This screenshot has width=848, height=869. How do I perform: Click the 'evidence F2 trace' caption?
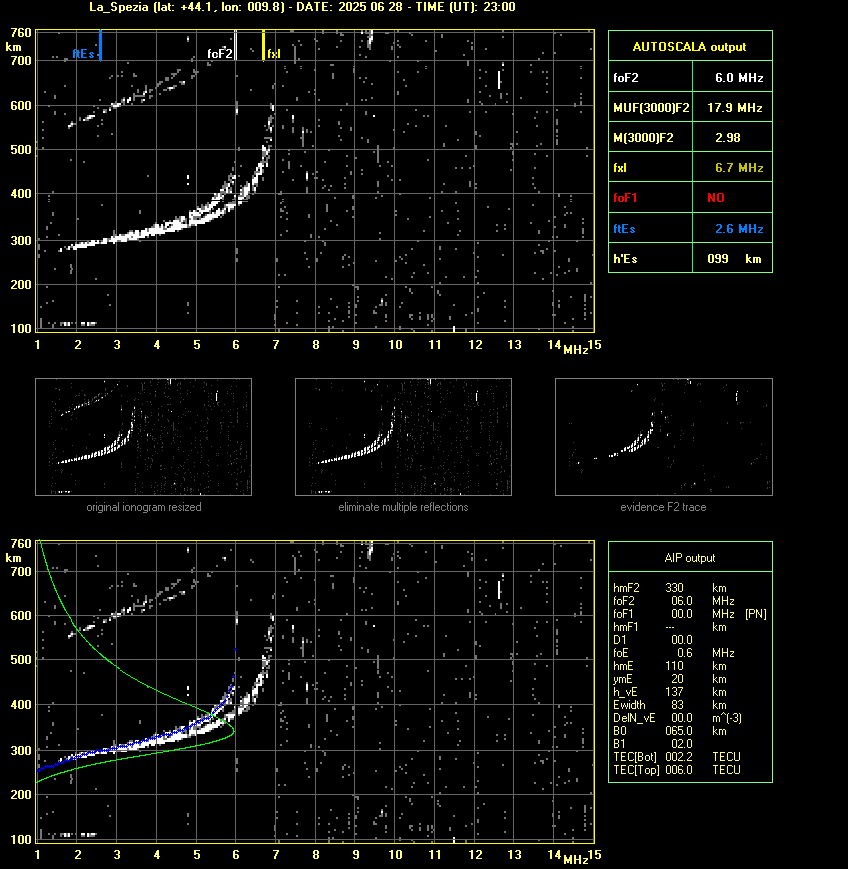pyautogui.click(x=663, y=507)
